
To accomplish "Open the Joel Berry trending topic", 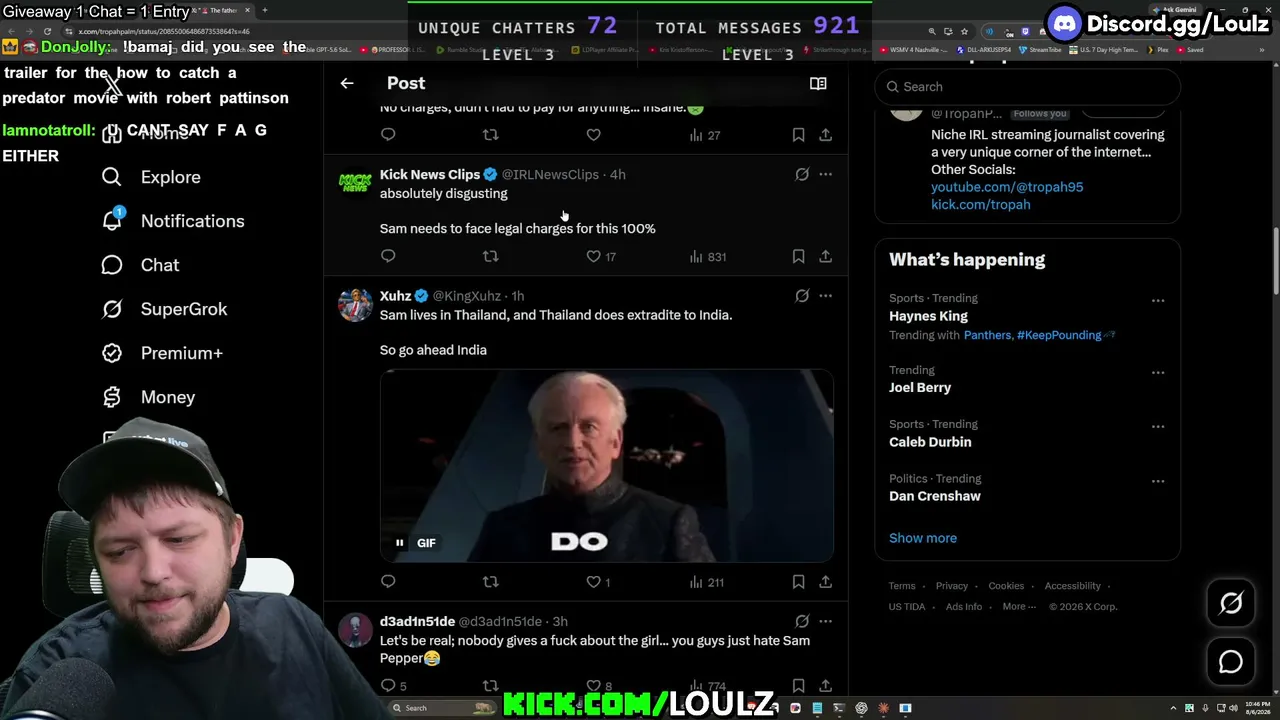I will pyautogui.click(x=920, y=387).
